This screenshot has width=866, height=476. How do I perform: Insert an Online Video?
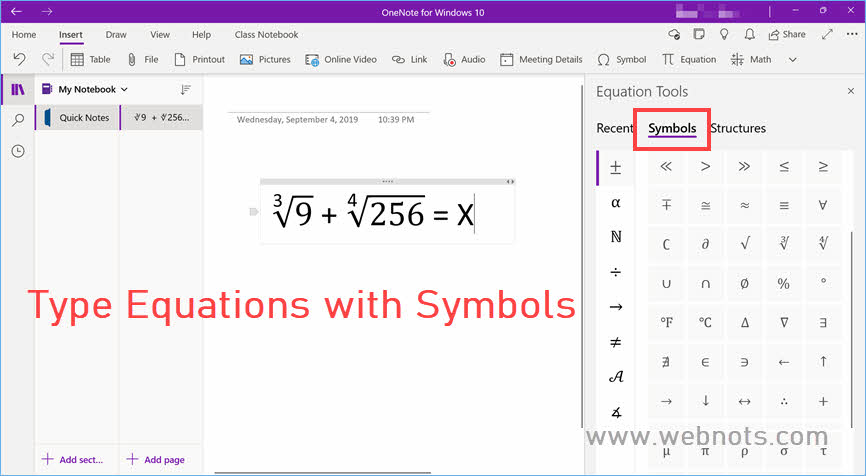341,60
